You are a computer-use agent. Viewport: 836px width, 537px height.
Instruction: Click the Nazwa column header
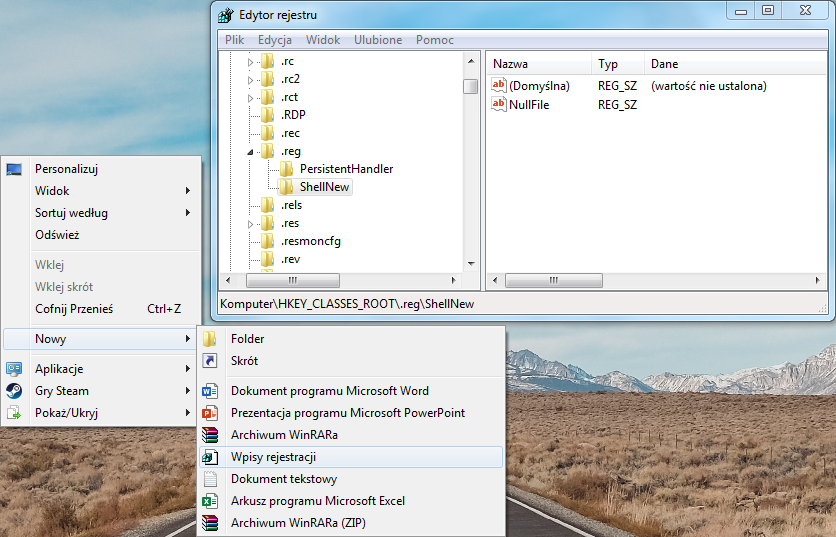(x=540, y=64)
